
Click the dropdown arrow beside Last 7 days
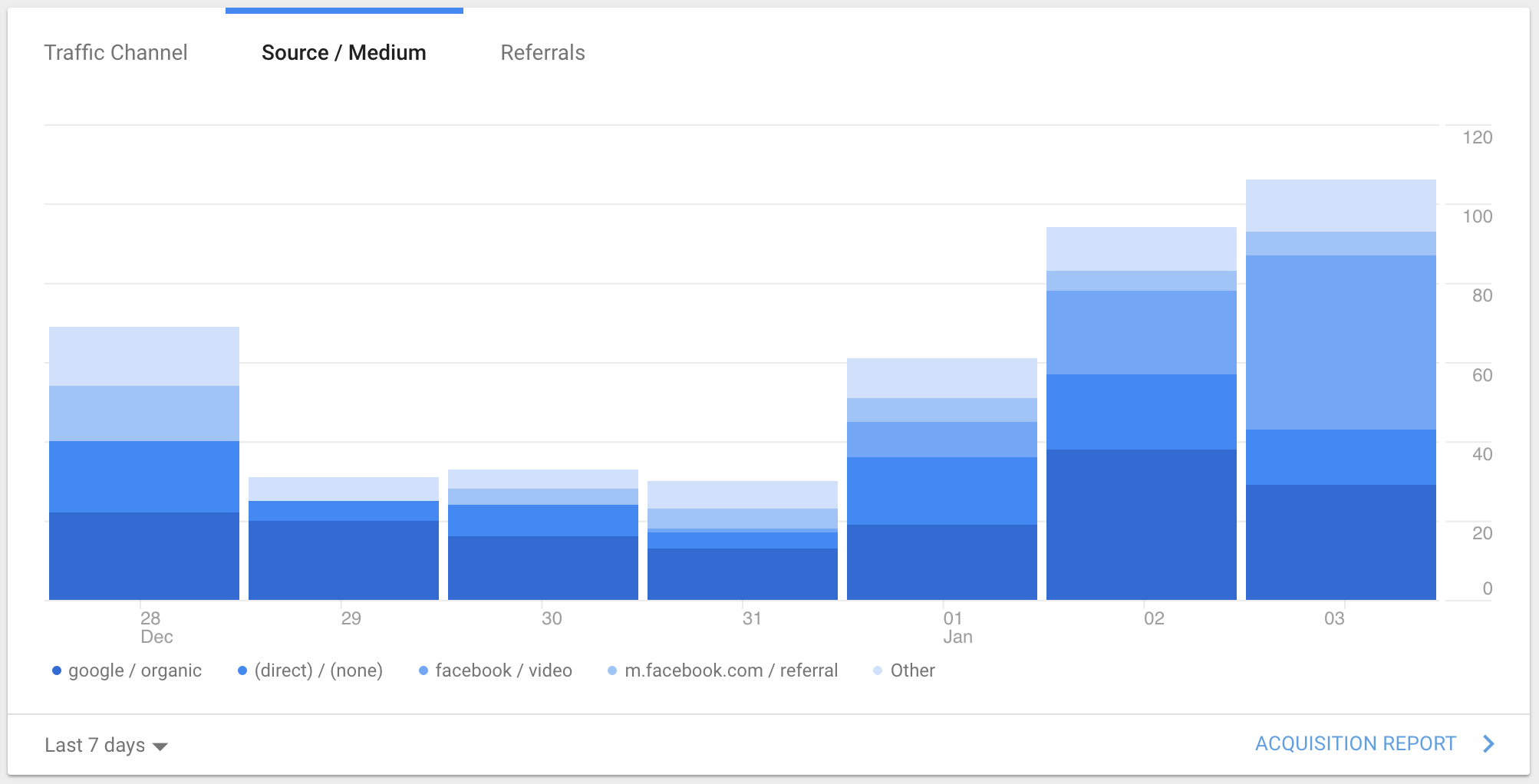160,746
